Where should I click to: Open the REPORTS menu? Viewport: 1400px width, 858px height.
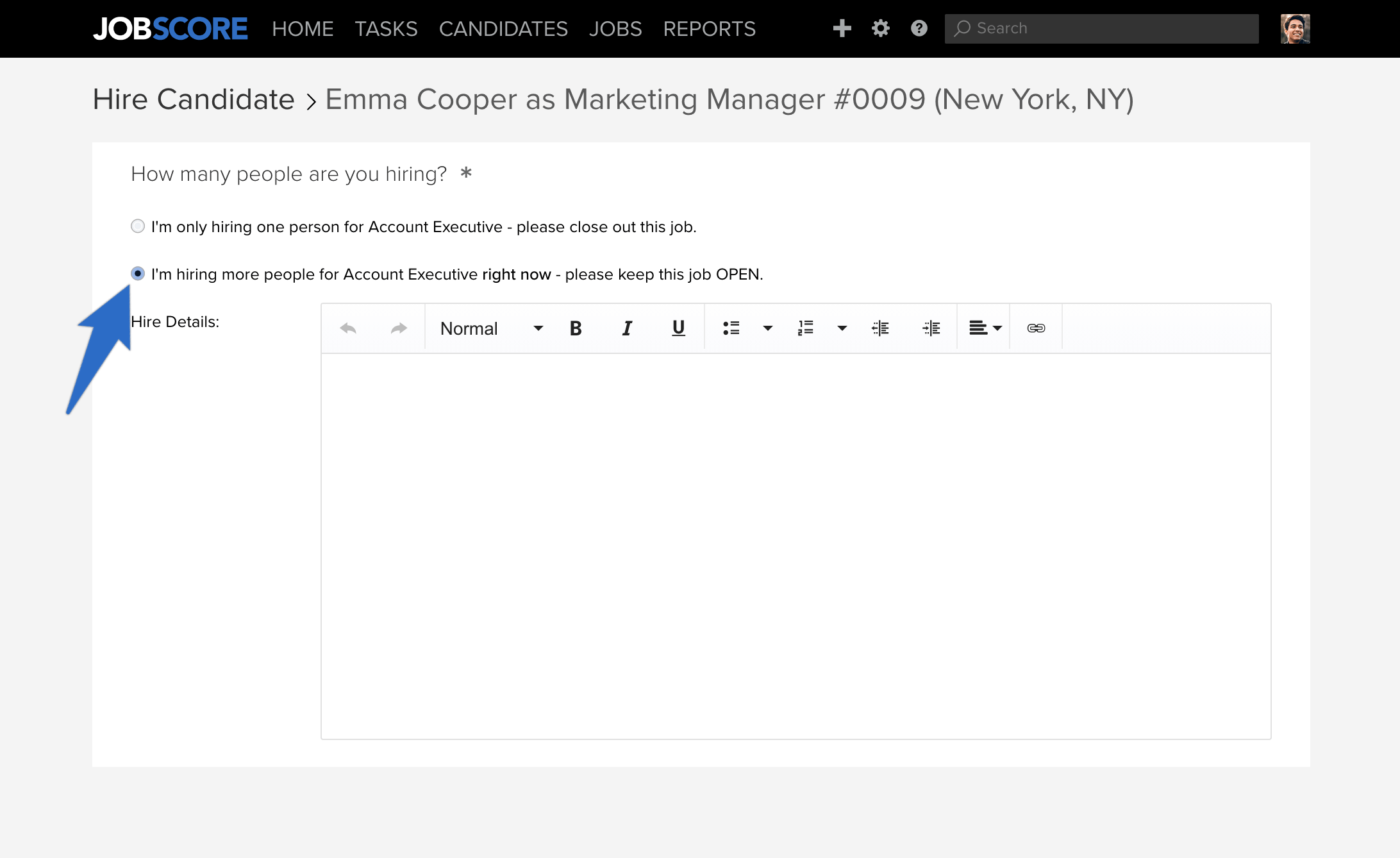pyautogui.click(x=710, y=29)
